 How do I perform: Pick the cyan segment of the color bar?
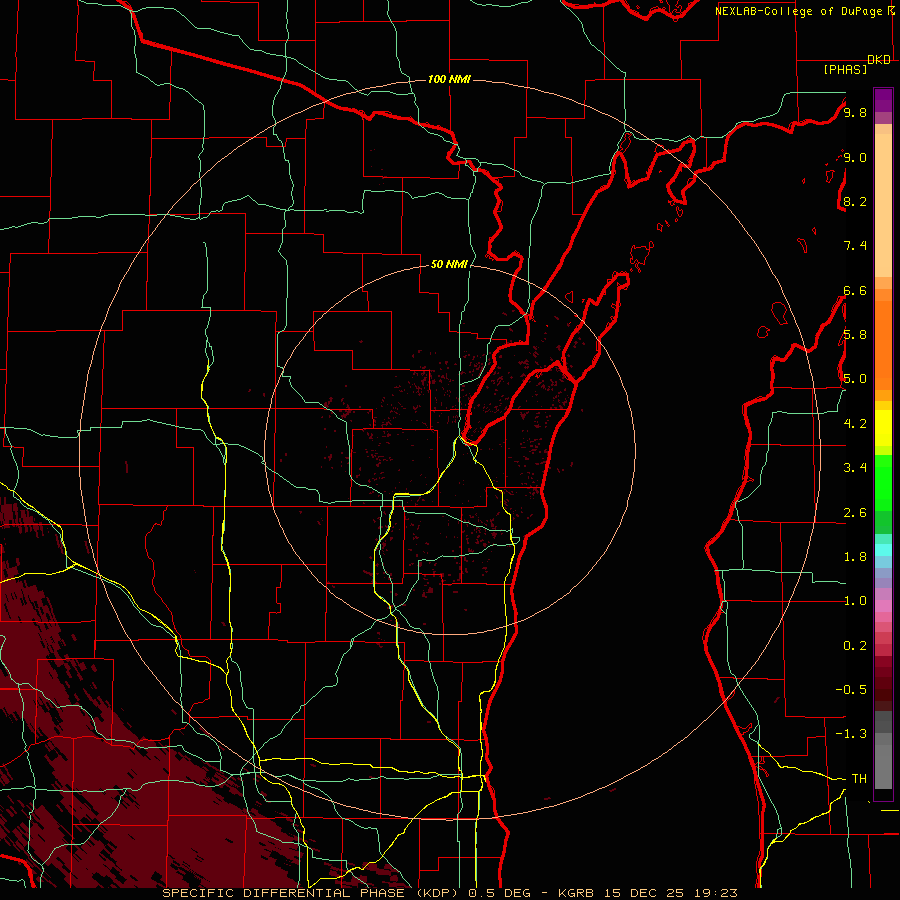[x=883, y=550]
